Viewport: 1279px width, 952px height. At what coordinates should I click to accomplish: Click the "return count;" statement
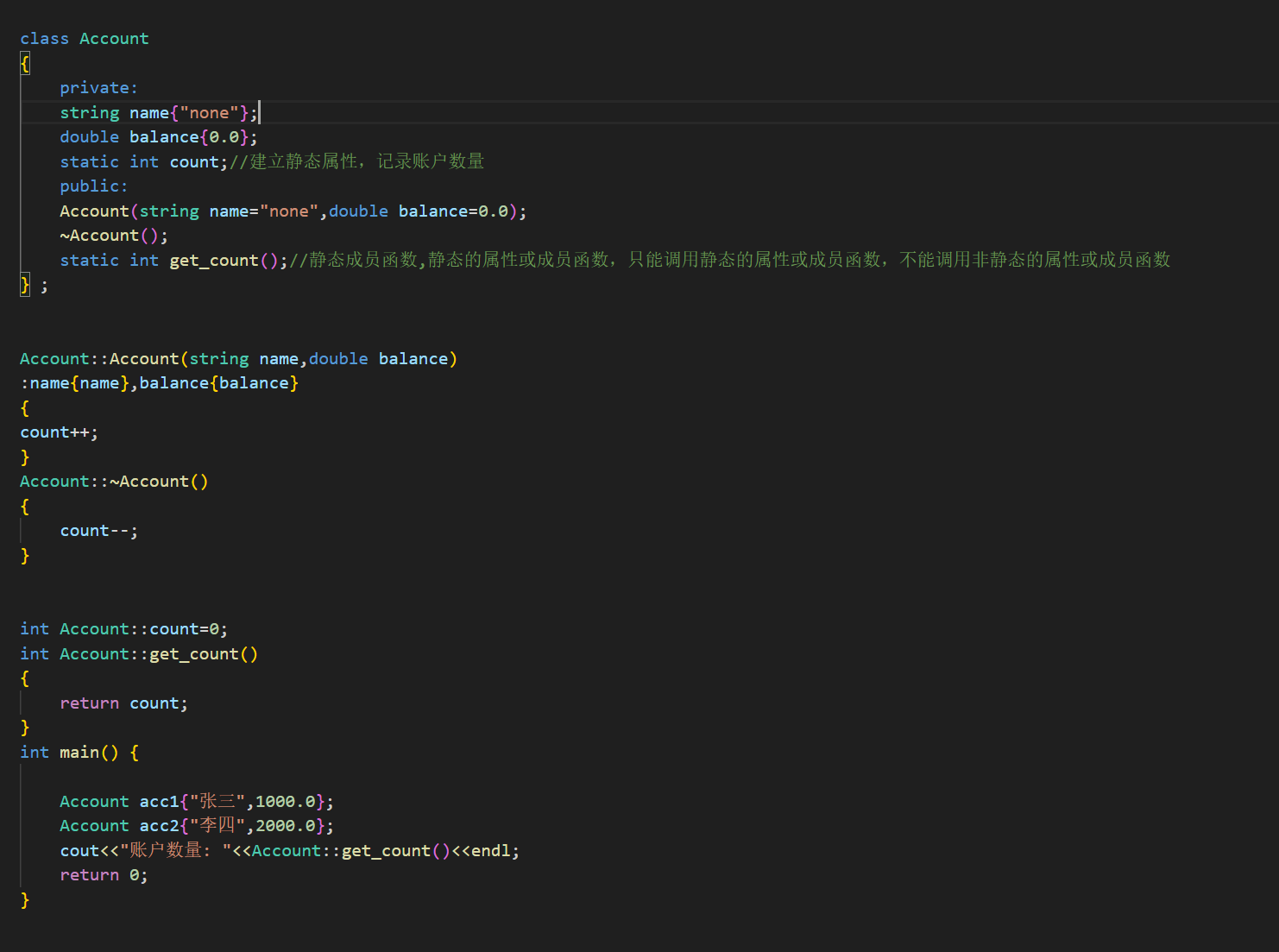124,703
